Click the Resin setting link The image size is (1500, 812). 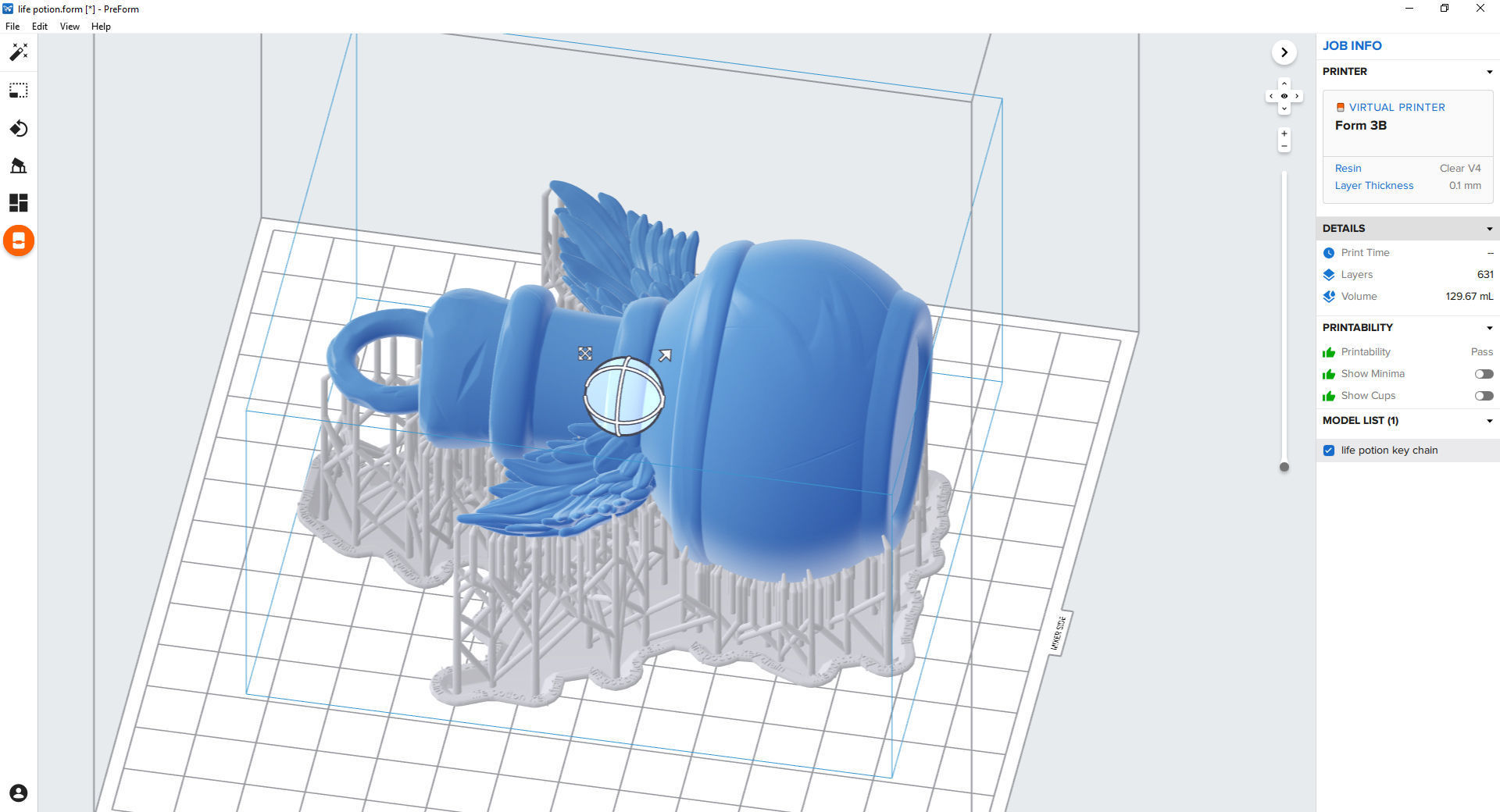(1348, 169)
